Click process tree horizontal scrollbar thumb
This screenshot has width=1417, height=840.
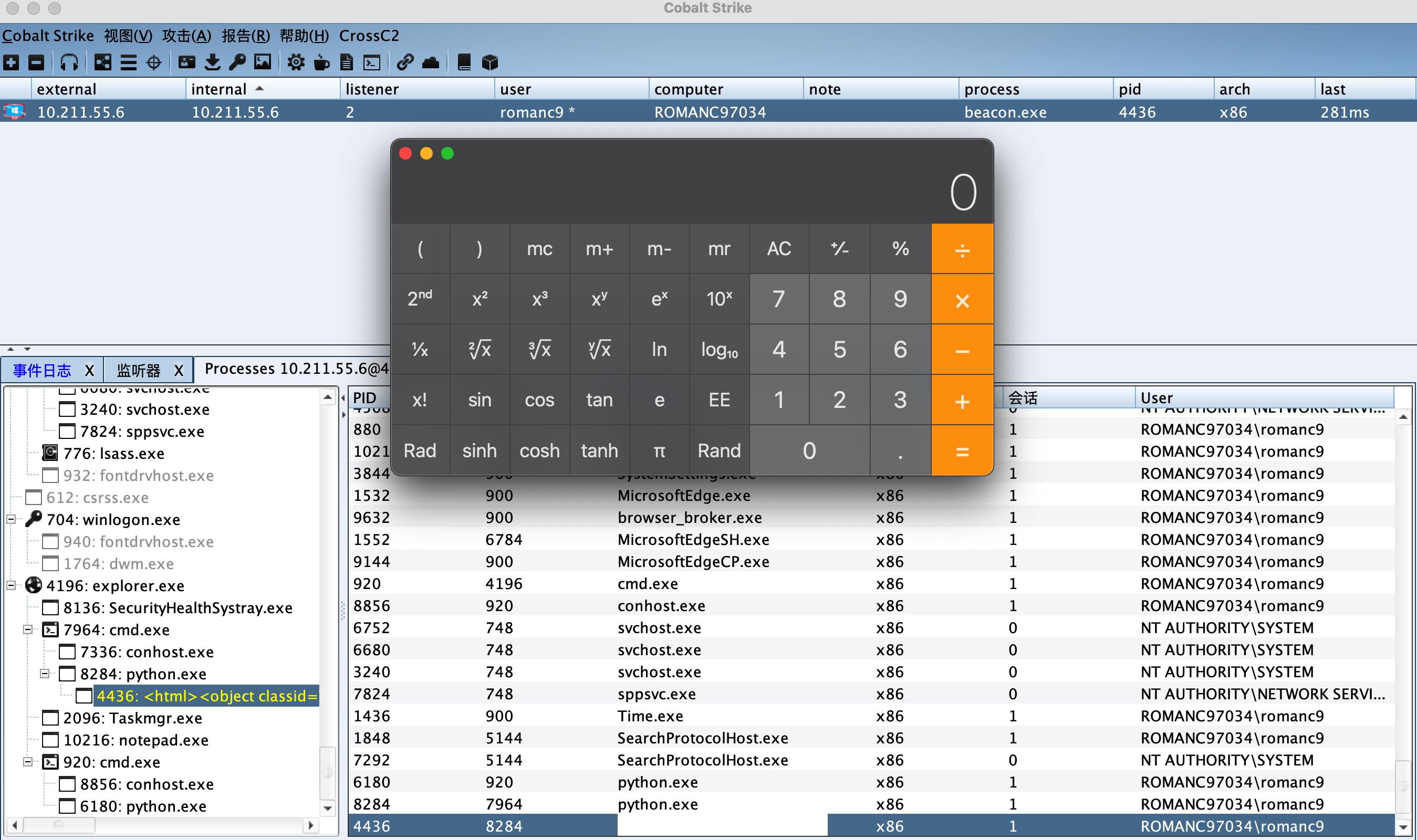click(59, 825)
